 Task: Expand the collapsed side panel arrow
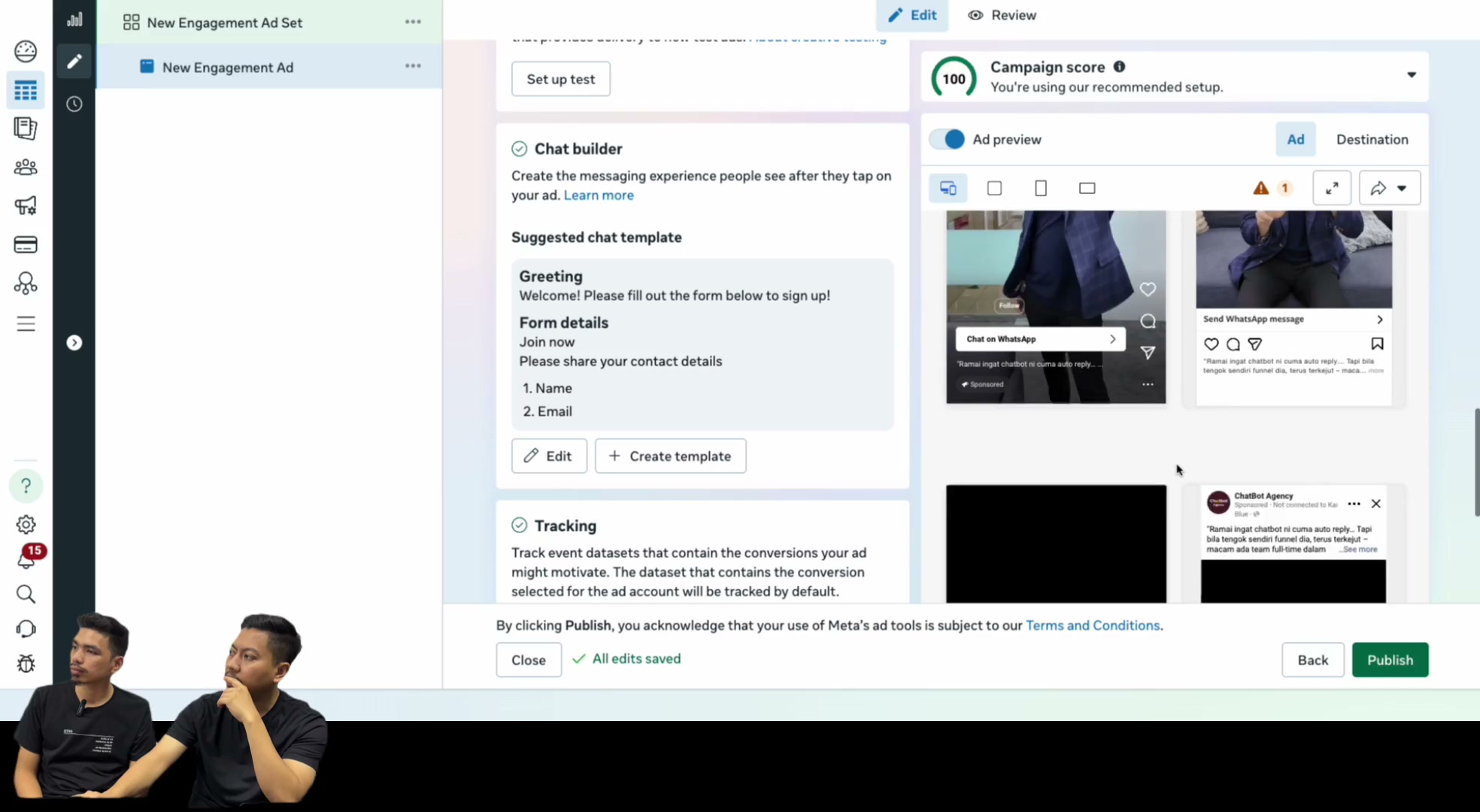74,343
